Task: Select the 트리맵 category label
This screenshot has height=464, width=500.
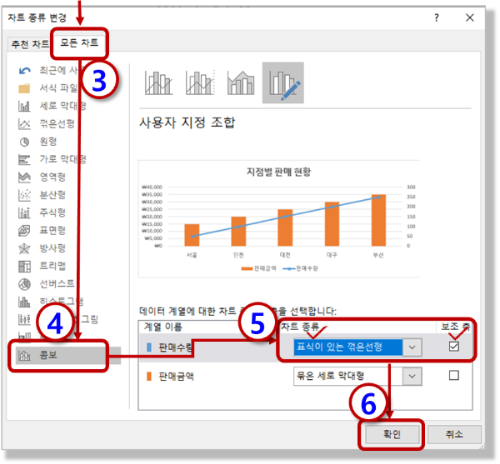Action: (53, 266)
